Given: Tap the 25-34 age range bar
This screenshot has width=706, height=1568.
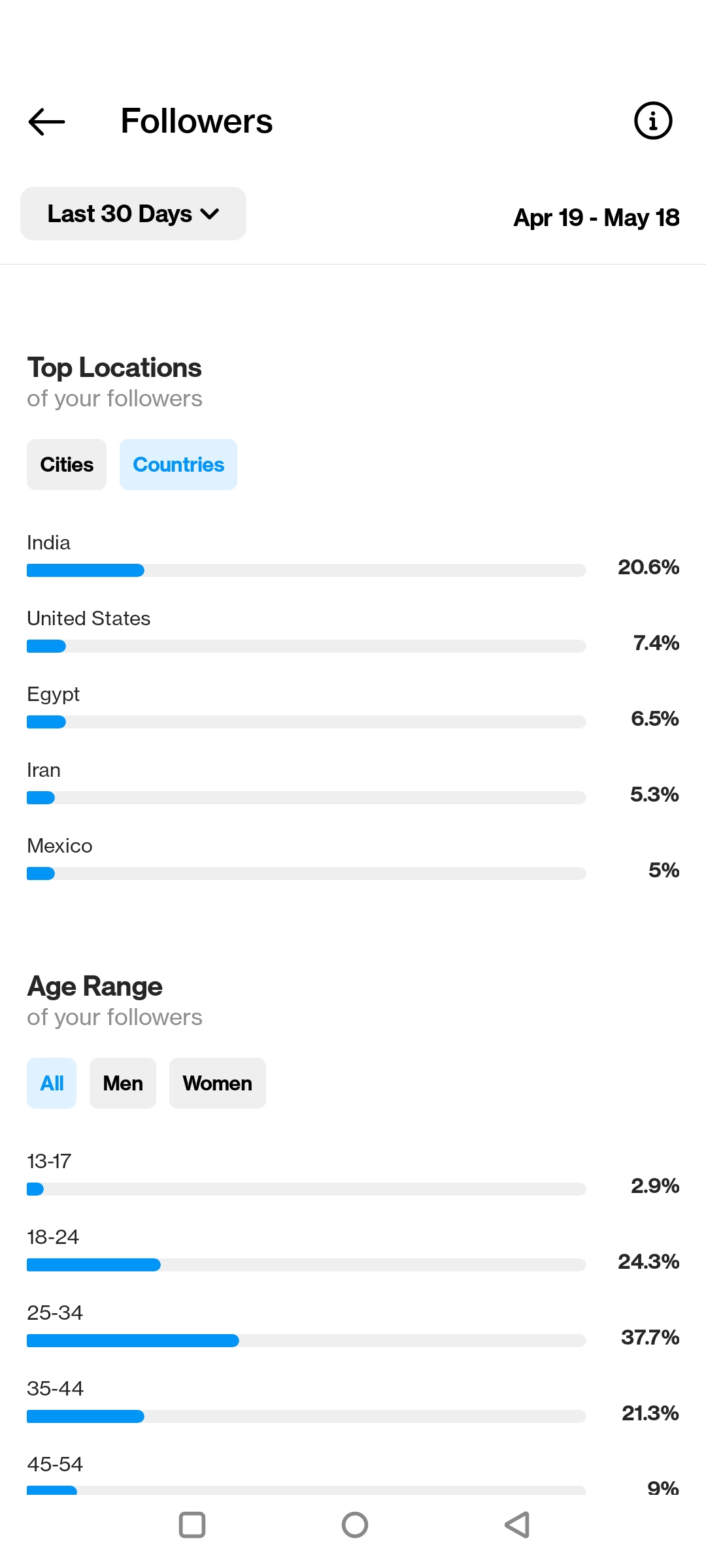Looking at the screenshot, I should coord(307,1341).
